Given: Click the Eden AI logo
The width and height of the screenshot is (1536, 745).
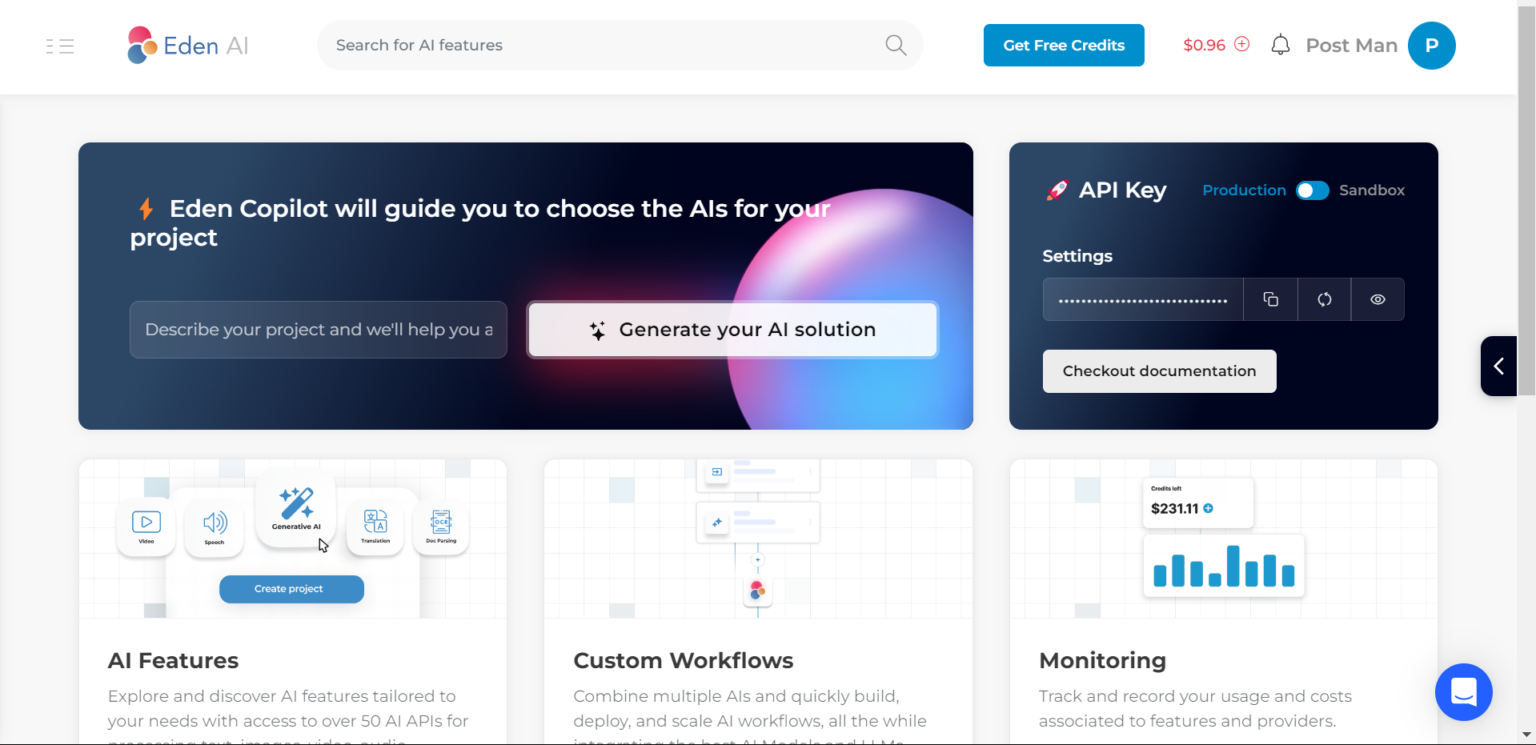Looking at the screenshot, I should [x=188, y=45].
